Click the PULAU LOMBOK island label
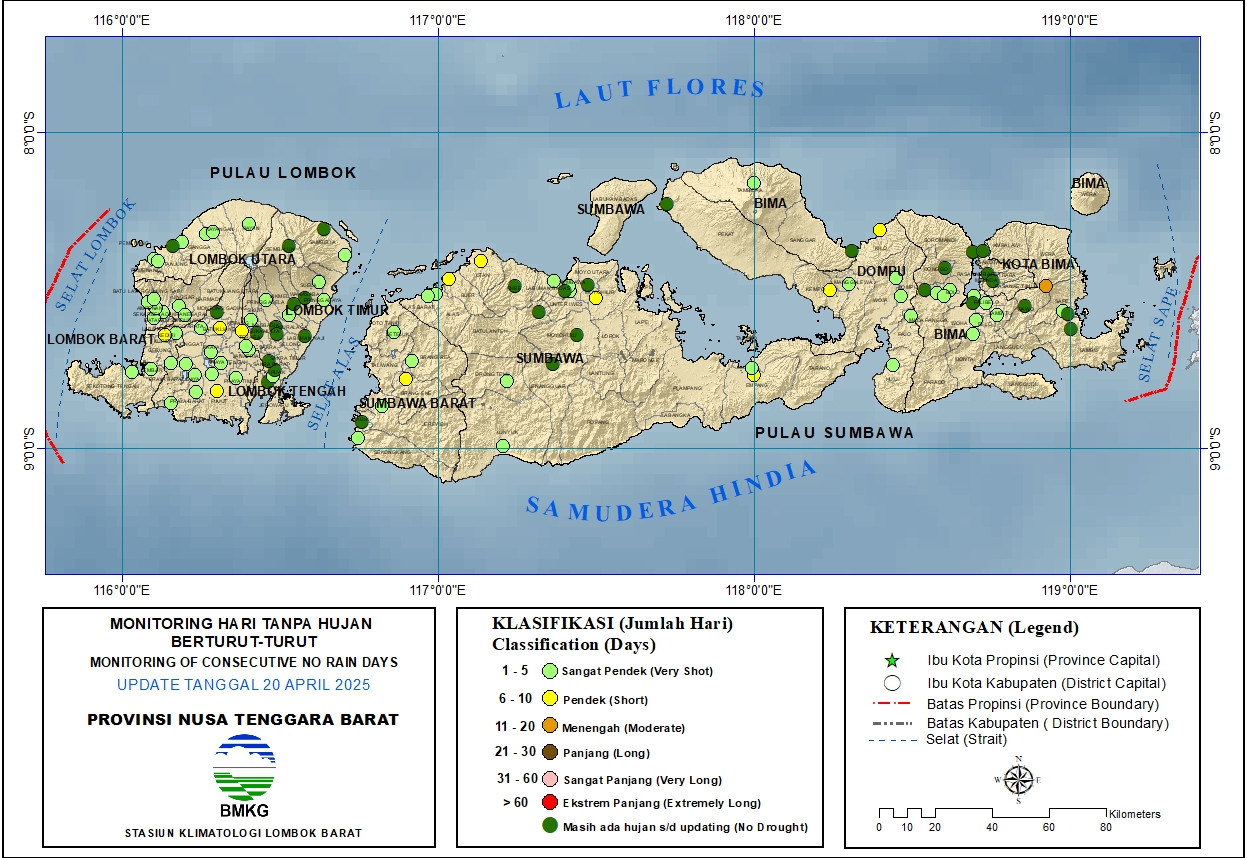The image size is (1247, 858). click(x=283, y=173)
